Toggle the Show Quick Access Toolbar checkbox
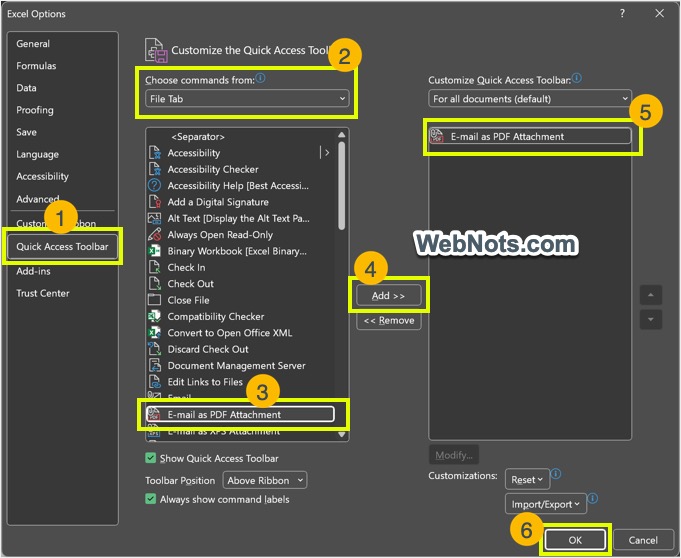Screen dimensions: 681x558 [151, 458]
